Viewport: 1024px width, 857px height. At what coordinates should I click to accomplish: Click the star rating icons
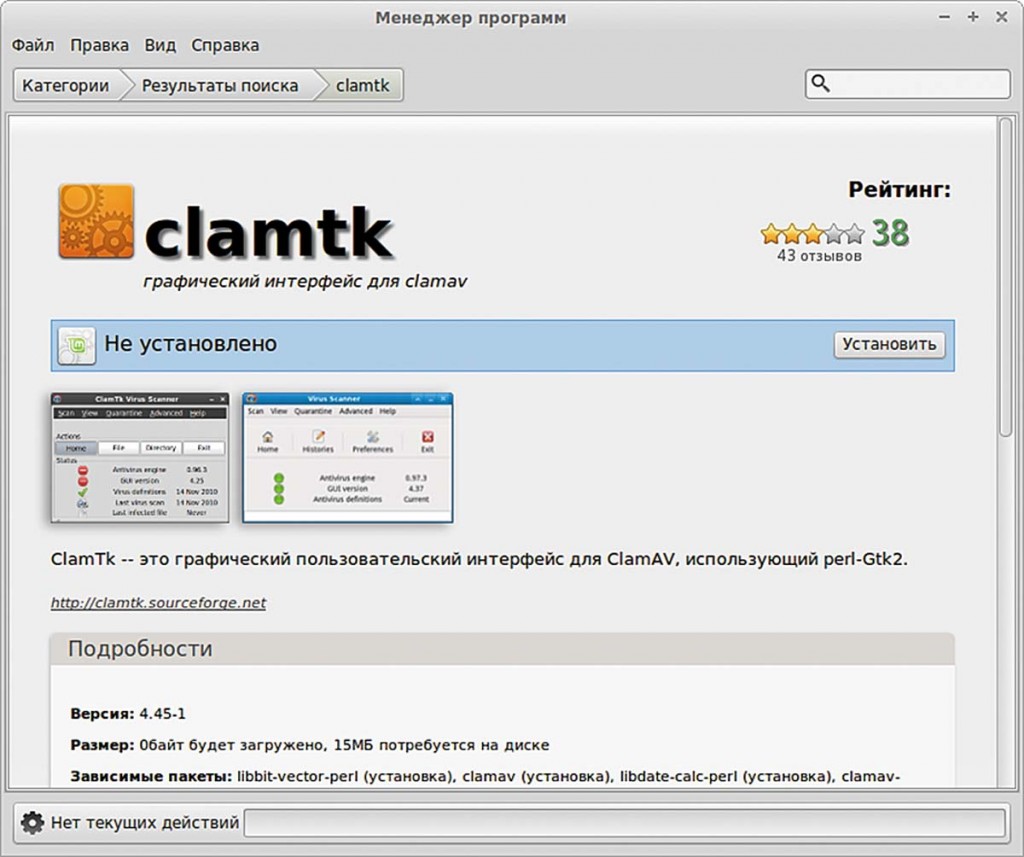[812, 234]
